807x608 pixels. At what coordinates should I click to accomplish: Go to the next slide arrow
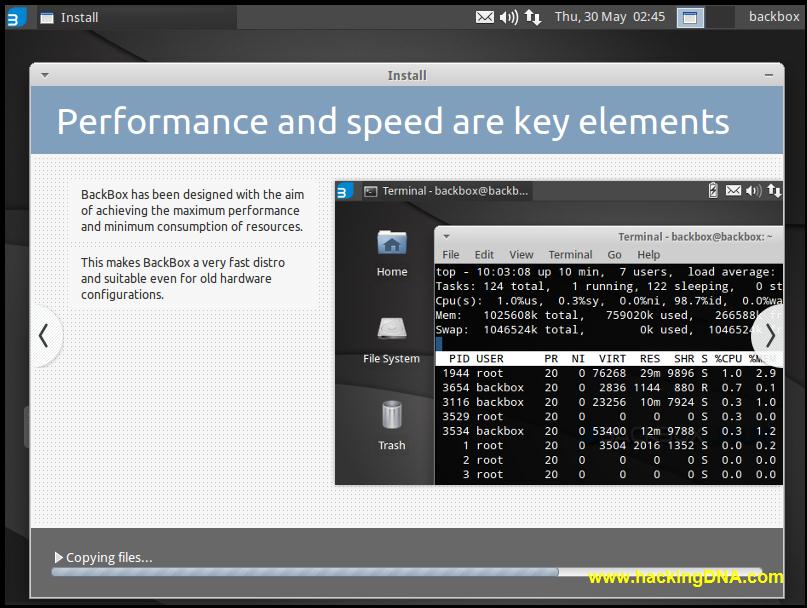pyautogui.click(x=769, y=336)
